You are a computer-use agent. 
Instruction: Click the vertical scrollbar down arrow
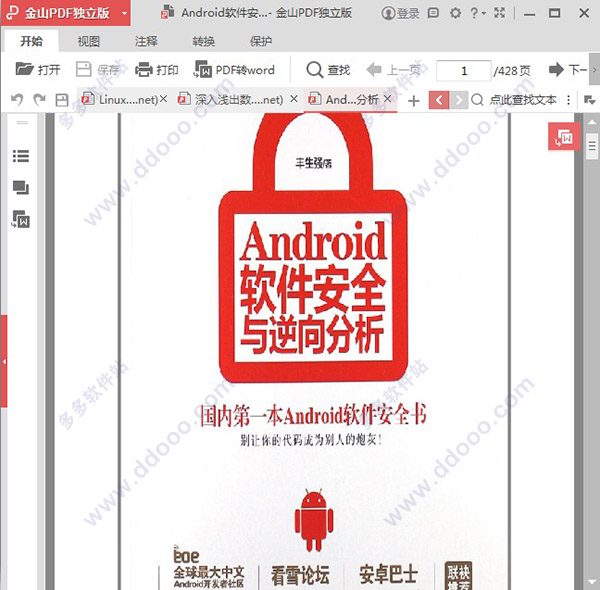592,582
